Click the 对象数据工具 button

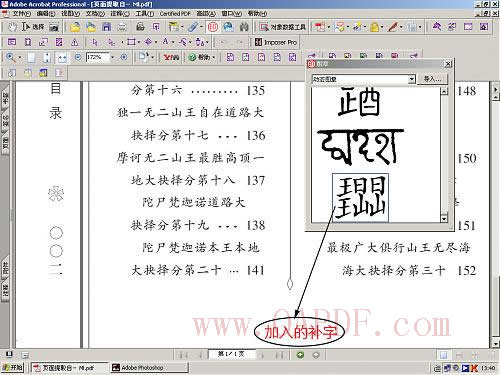283,27
